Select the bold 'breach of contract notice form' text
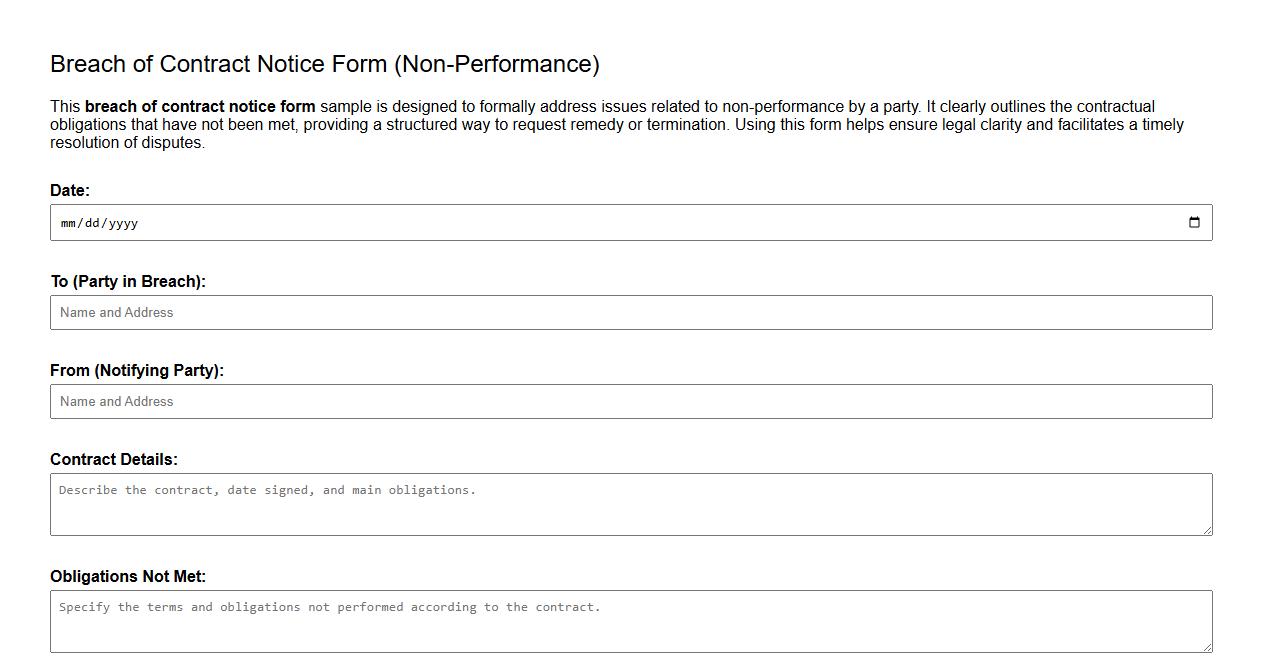This screenshot has height=663, width=1263. 200,106
